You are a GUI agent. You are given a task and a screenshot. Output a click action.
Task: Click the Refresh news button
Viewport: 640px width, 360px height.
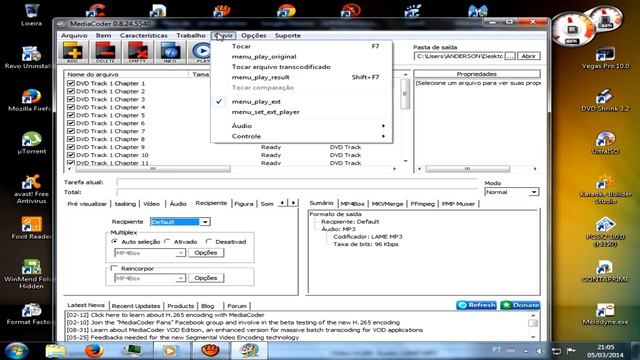click(476, 305)
